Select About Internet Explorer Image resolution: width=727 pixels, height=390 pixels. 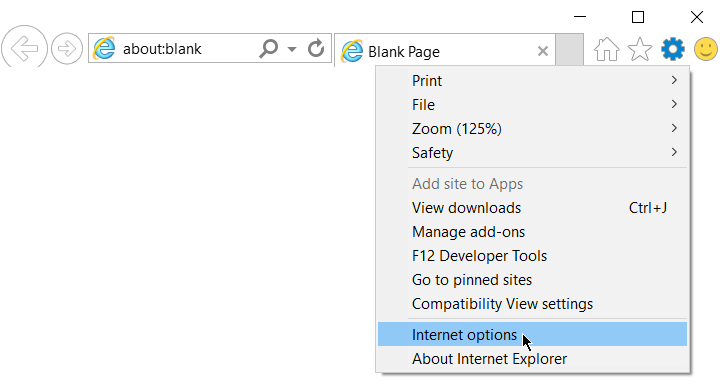pyautogui.click(x=532, y=359)
